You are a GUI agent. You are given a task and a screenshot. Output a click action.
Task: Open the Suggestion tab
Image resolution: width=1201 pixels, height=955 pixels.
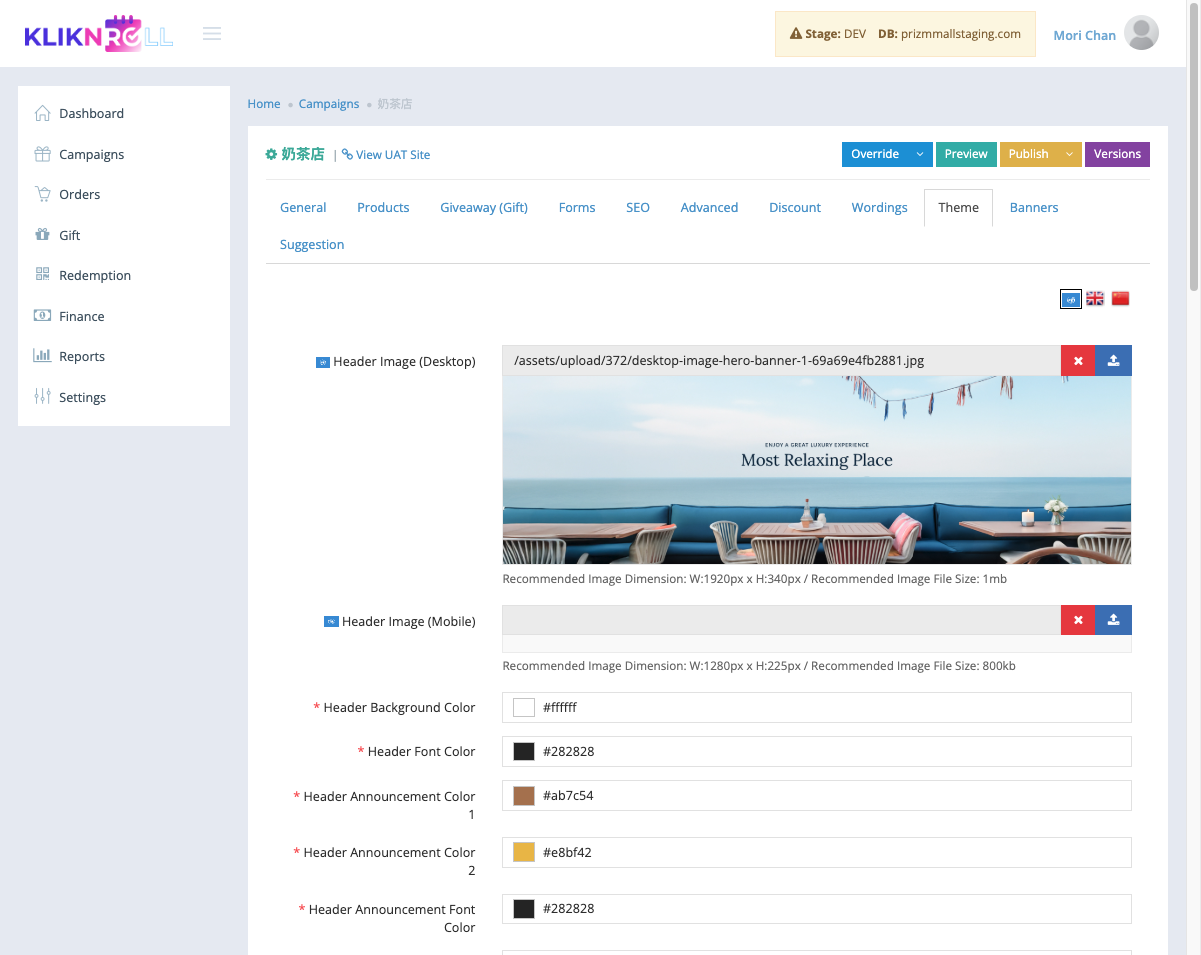pyautogui.click(x=312, y=245)
